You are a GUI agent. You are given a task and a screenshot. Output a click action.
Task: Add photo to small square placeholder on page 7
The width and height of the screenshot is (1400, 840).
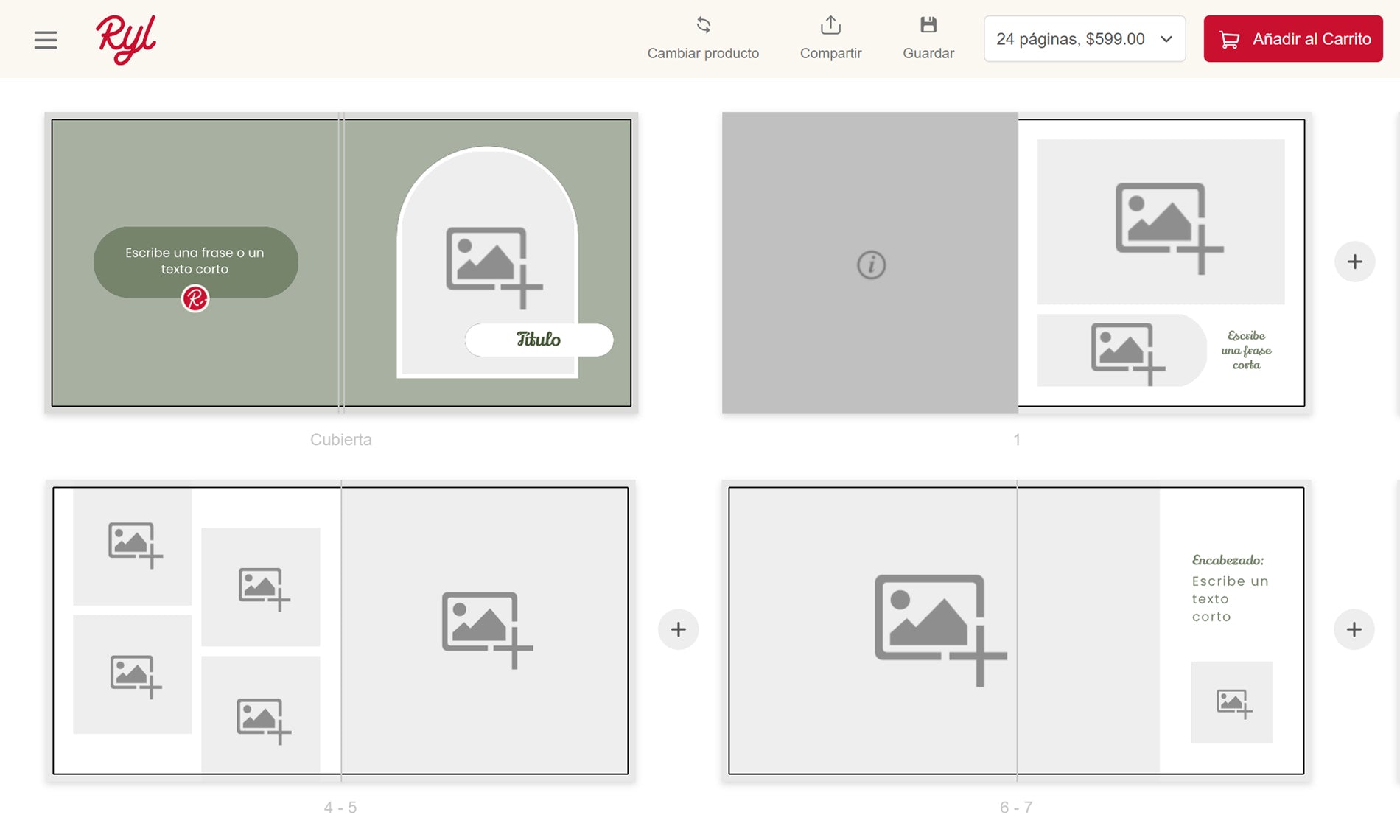click(1231, 702)
